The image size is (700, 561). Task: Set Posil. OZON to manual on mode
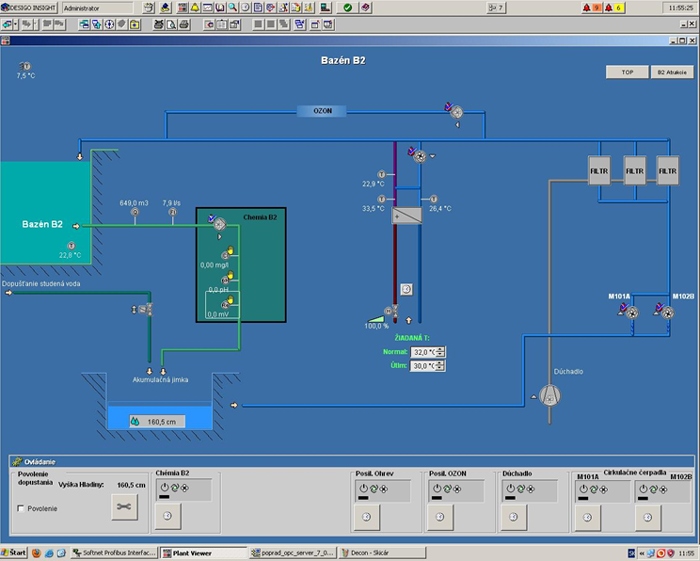457,489
